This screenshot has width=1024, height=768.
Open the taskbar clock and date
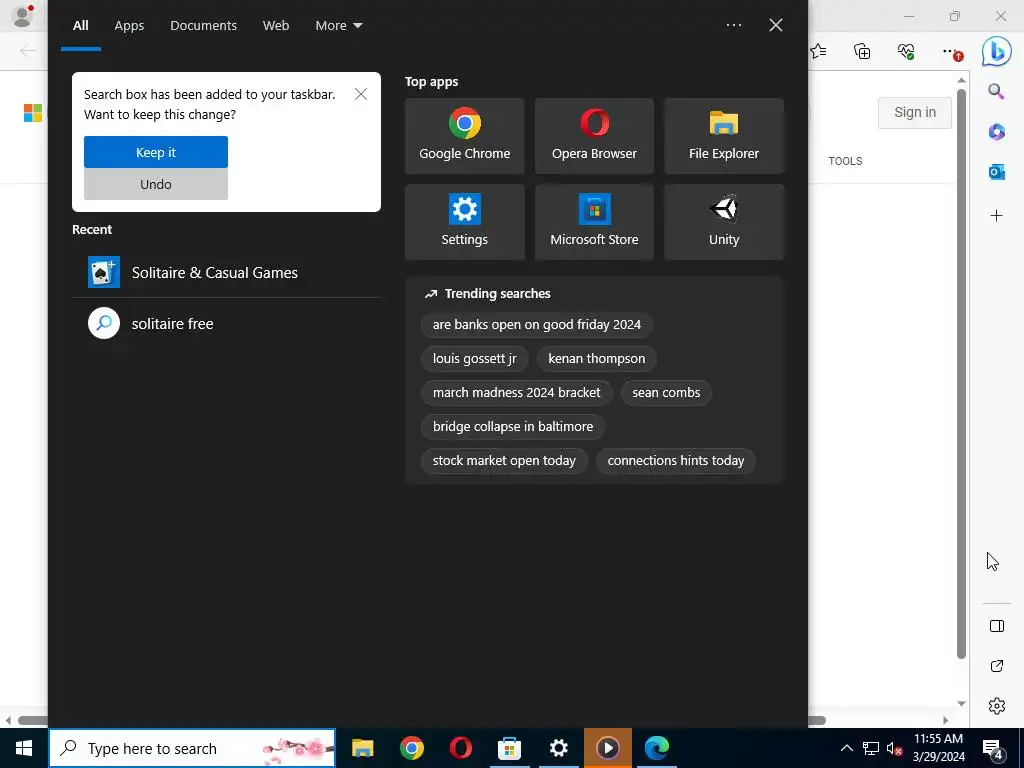(938, 748)
